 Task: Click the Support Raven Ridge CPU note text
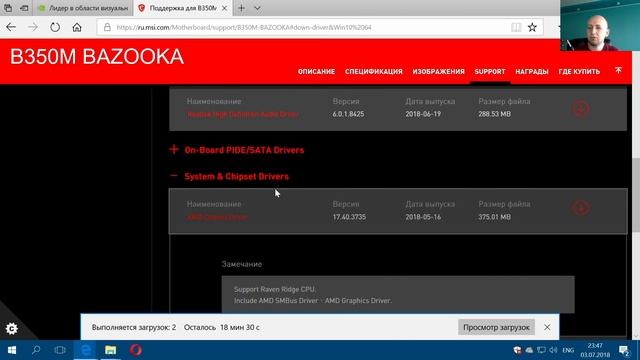point(275,289)
